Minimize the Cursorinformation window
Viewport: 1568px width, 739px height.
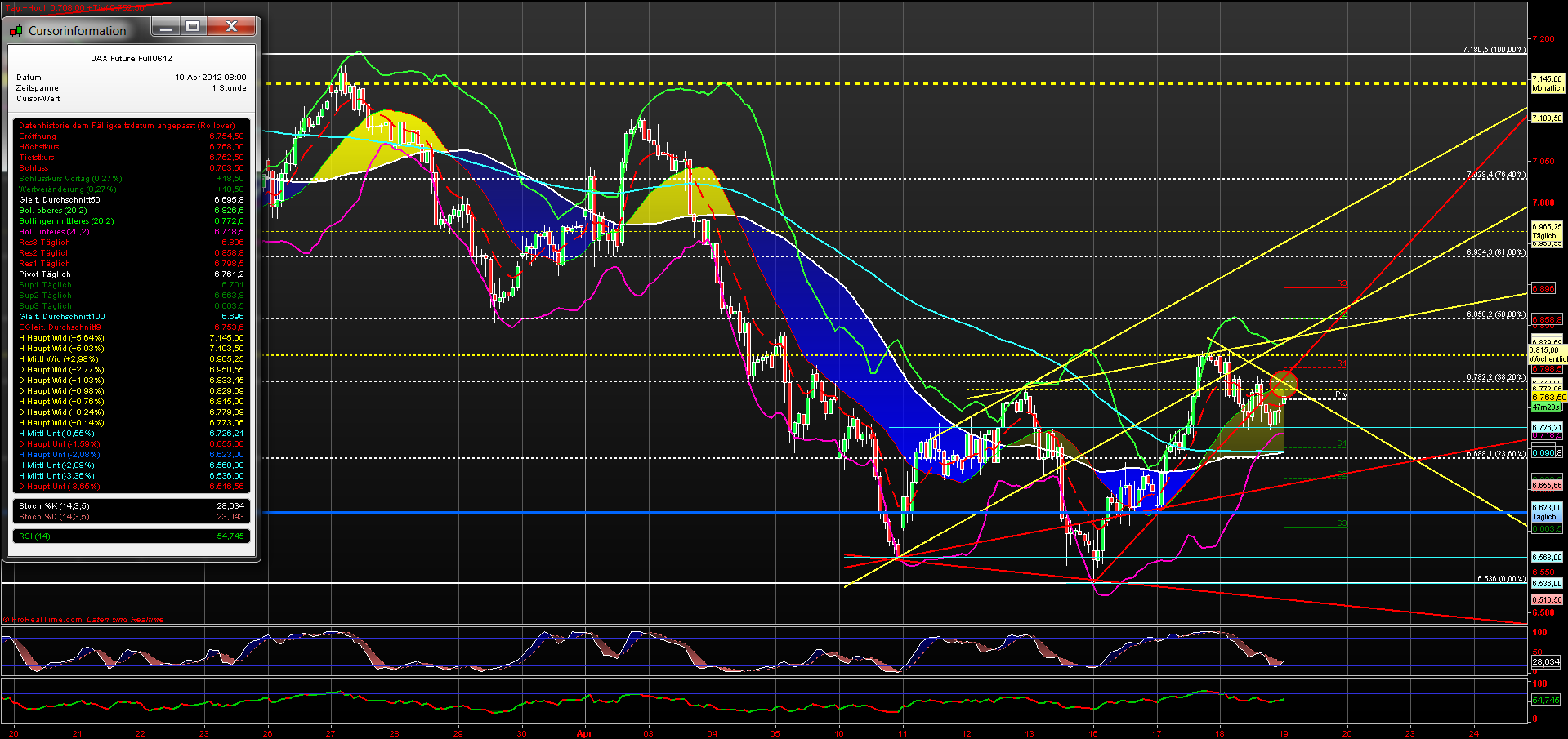point(166,28)
